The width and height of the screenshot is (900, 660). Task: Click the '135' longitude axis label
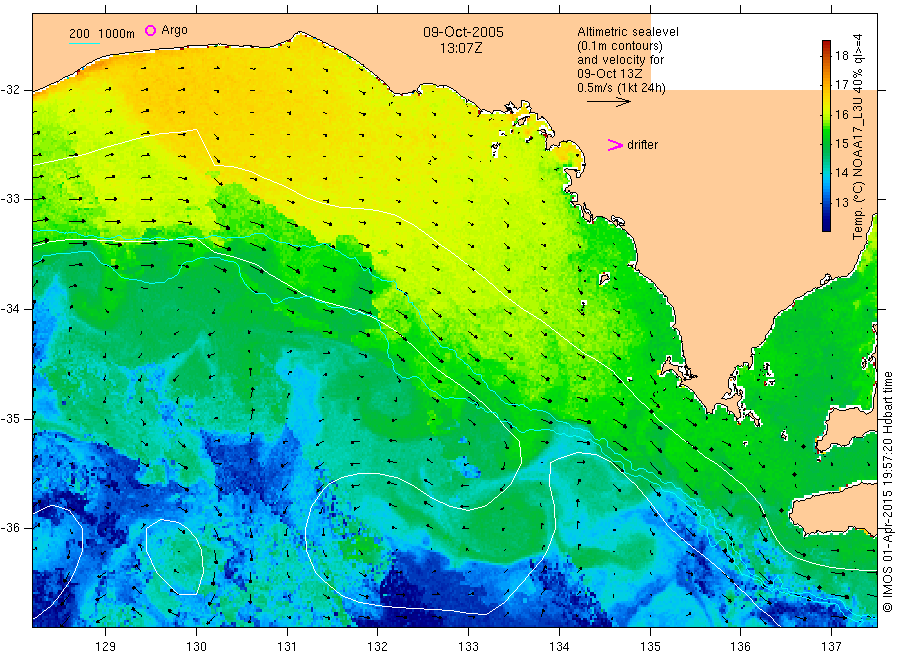coord(650,646)
